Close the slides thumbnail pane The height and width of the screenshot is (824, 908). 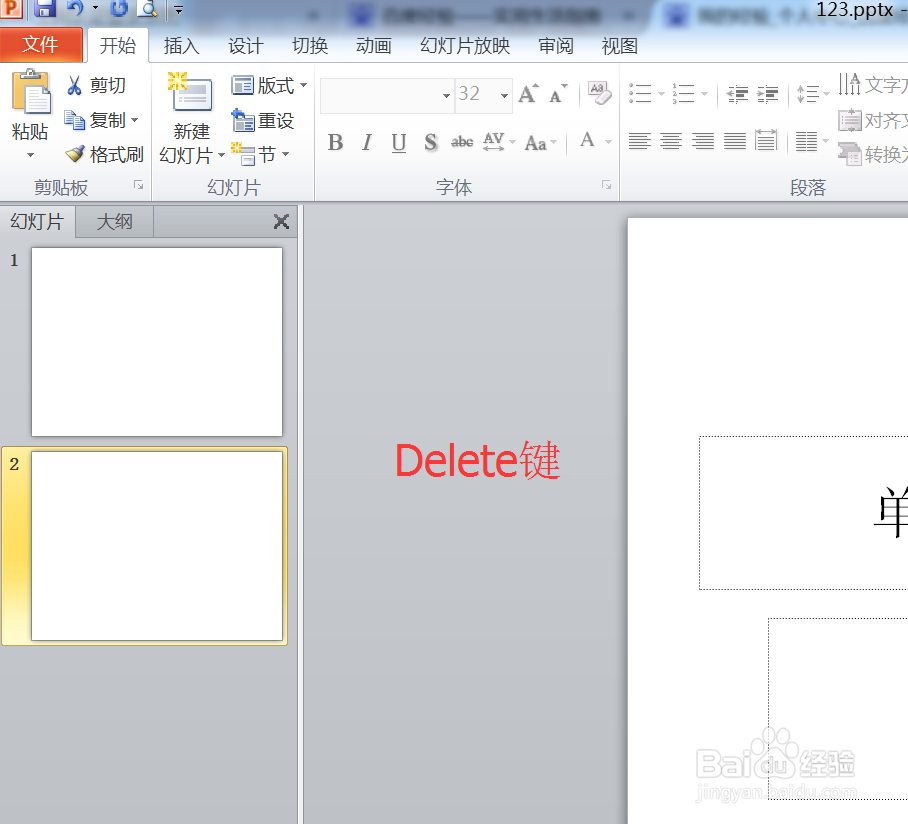click(x=281, y=221)
